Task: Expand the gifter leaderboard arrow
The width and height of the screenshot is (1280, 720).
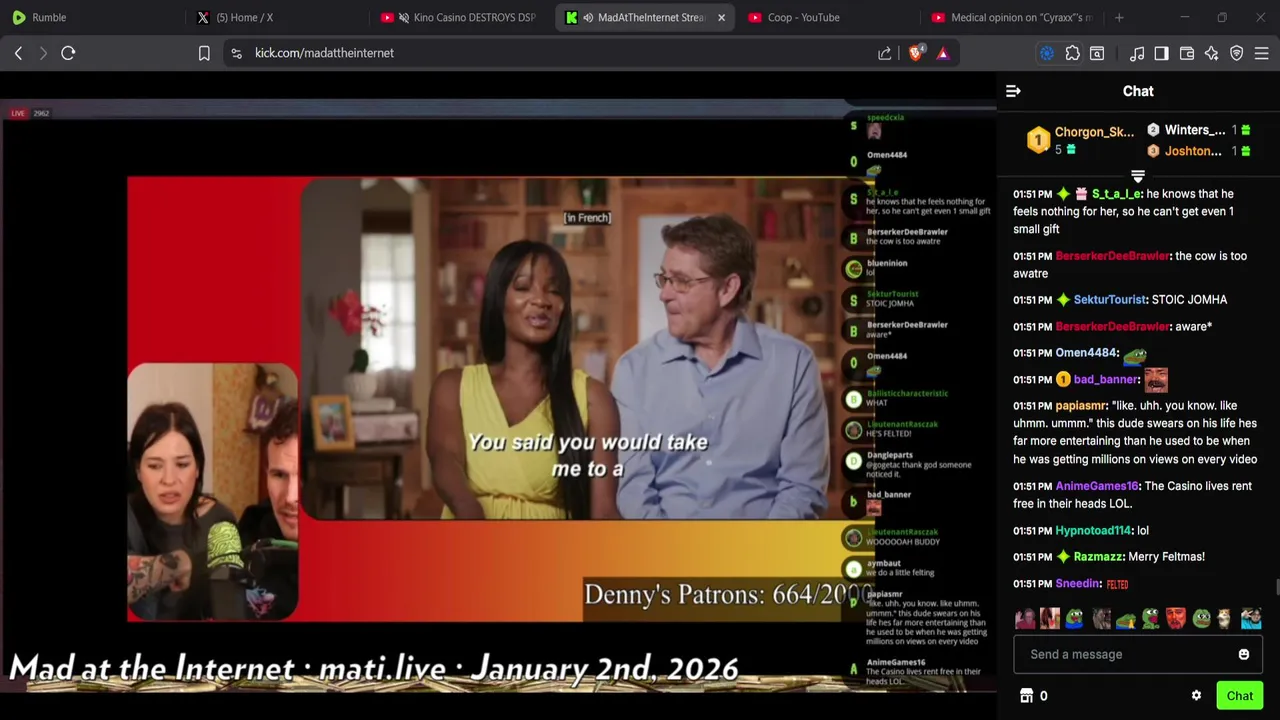Action: [x=1138, y=177]
